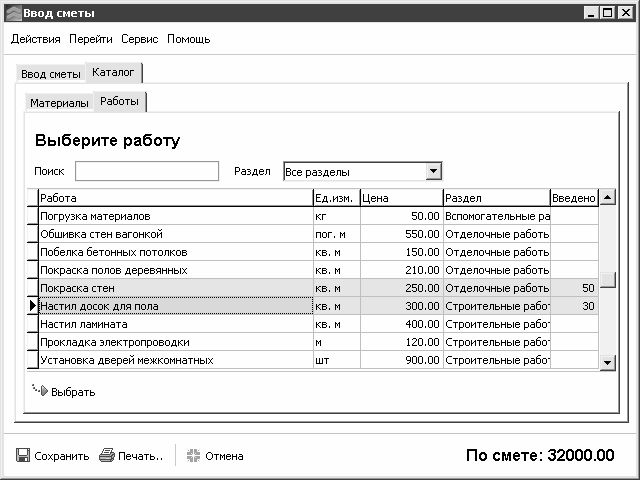Click the Сохранить button label
Image resolution: width=640 pixels, height=480 pixels.
coord(62,456)
